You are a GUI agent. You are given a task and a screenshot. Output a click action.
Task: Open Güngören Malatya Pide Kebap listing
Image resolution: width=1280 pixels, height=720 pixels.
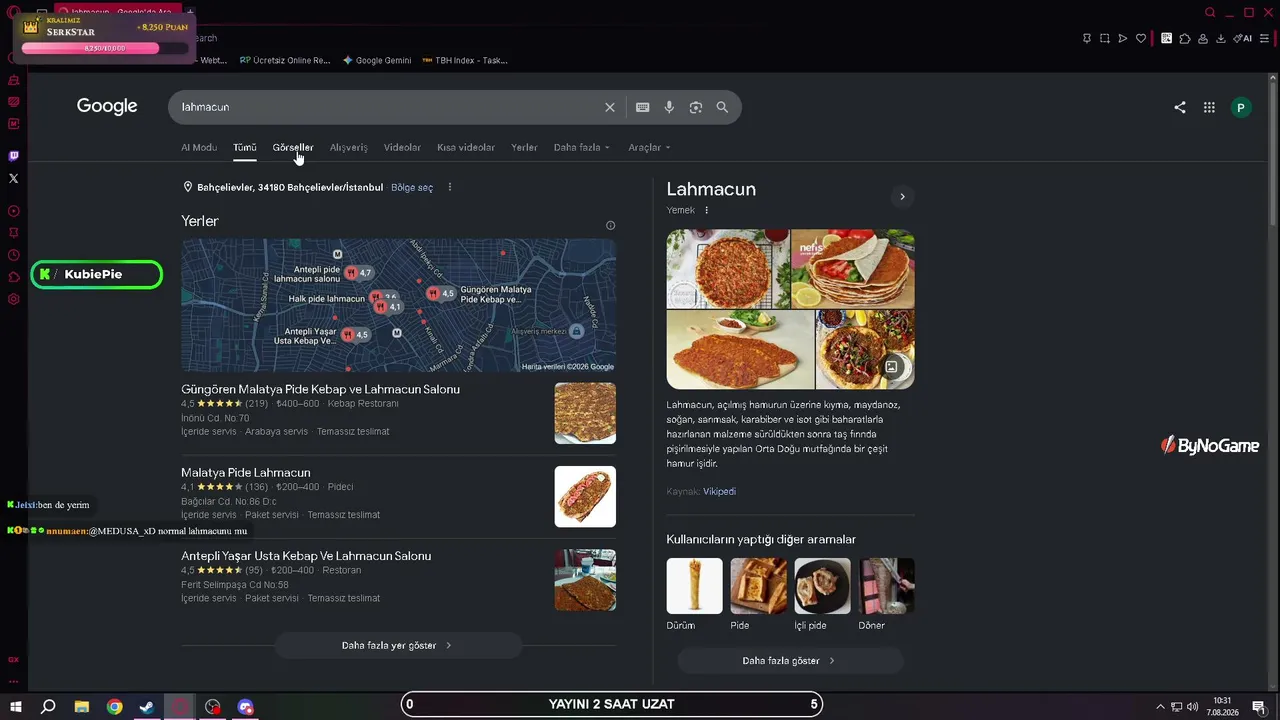tap(320, 389)
